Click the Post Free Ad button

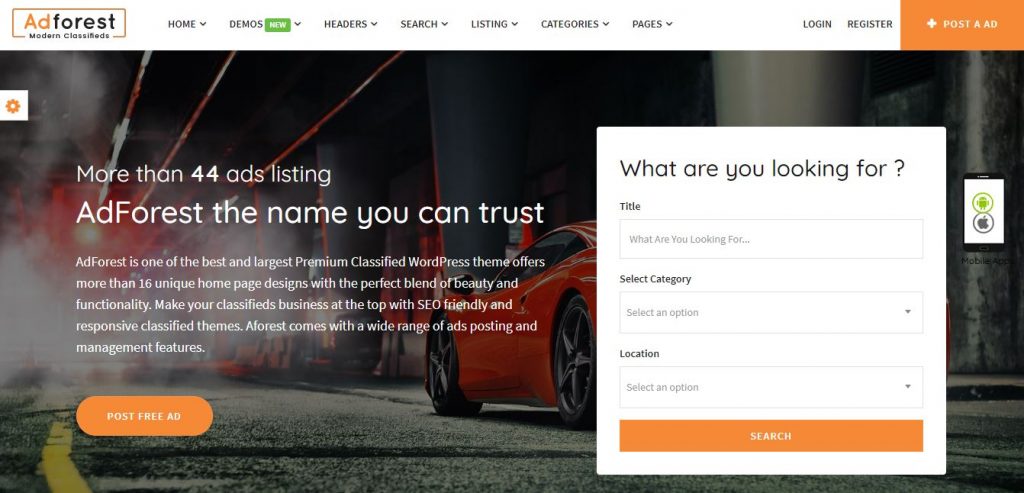coord(144,416)
